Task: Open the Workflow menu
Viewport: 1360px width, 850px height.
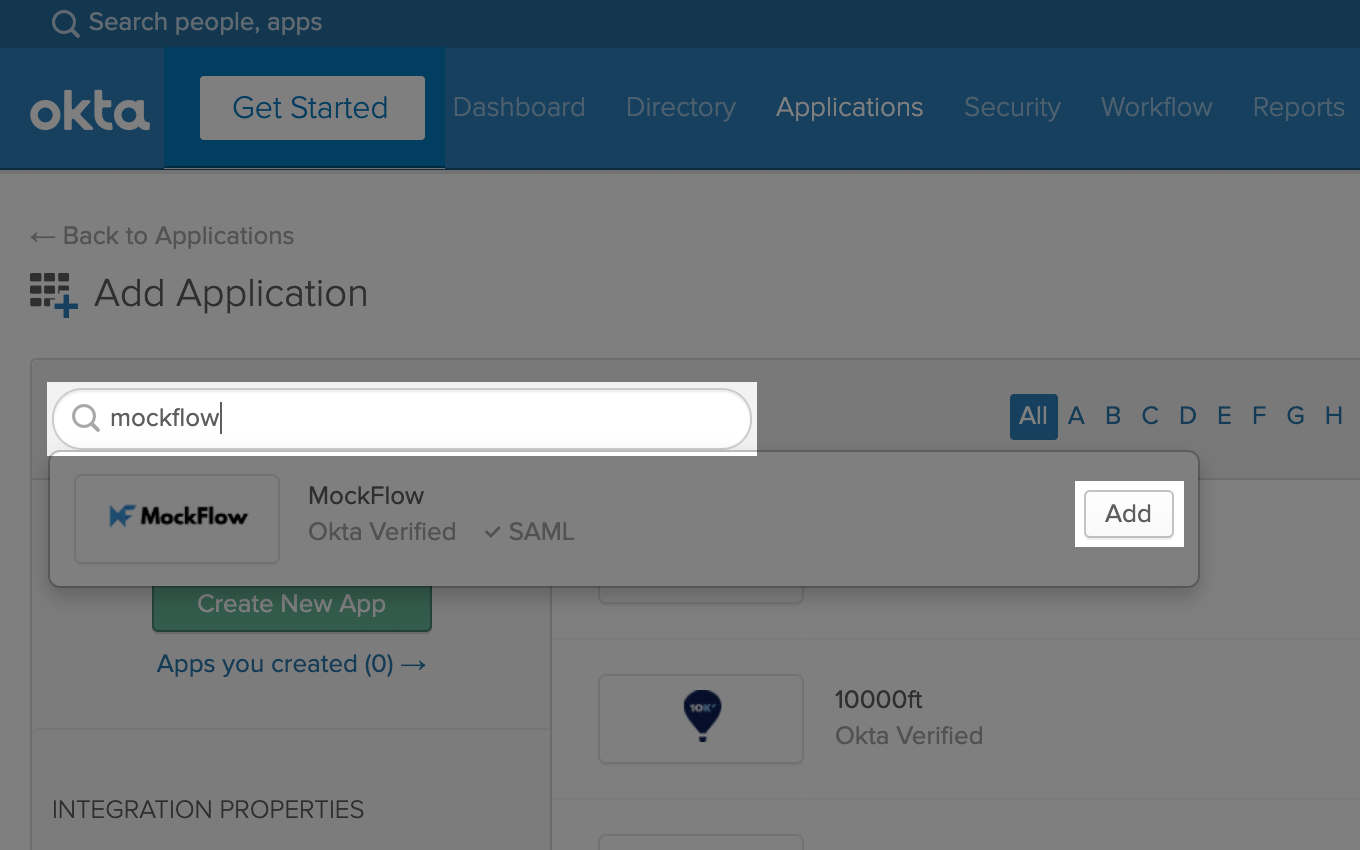Action: click(1157, 108)
